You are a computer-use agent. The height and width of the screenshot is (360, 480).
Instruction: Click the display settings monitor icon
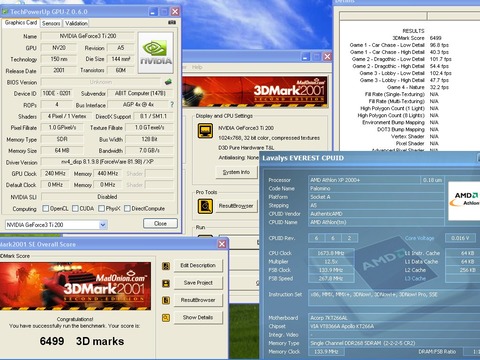click(205, 131)
